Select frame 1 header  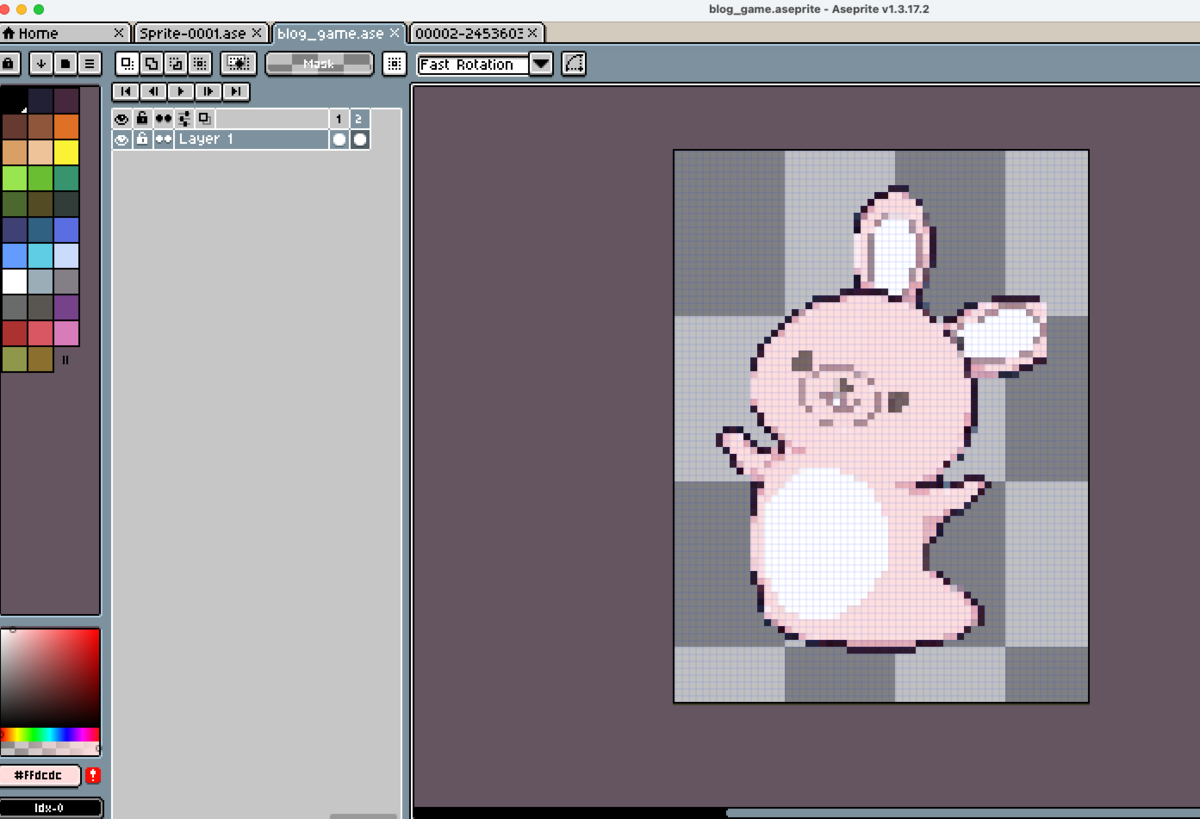coord(339,119)
